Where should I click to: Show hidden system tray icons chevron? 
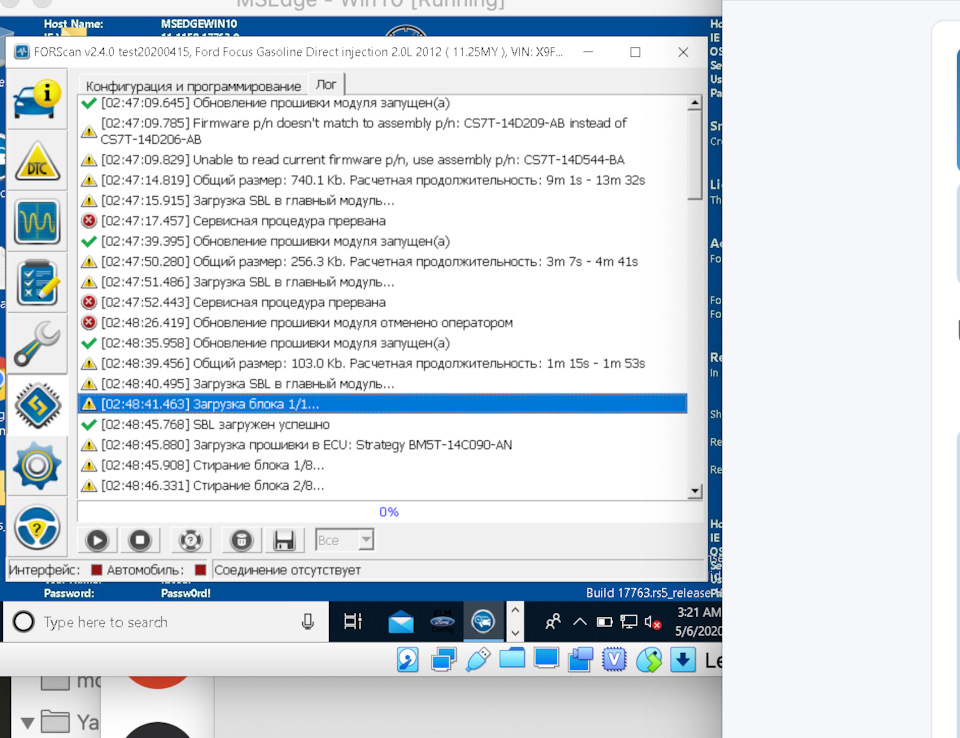click(579, 622)
